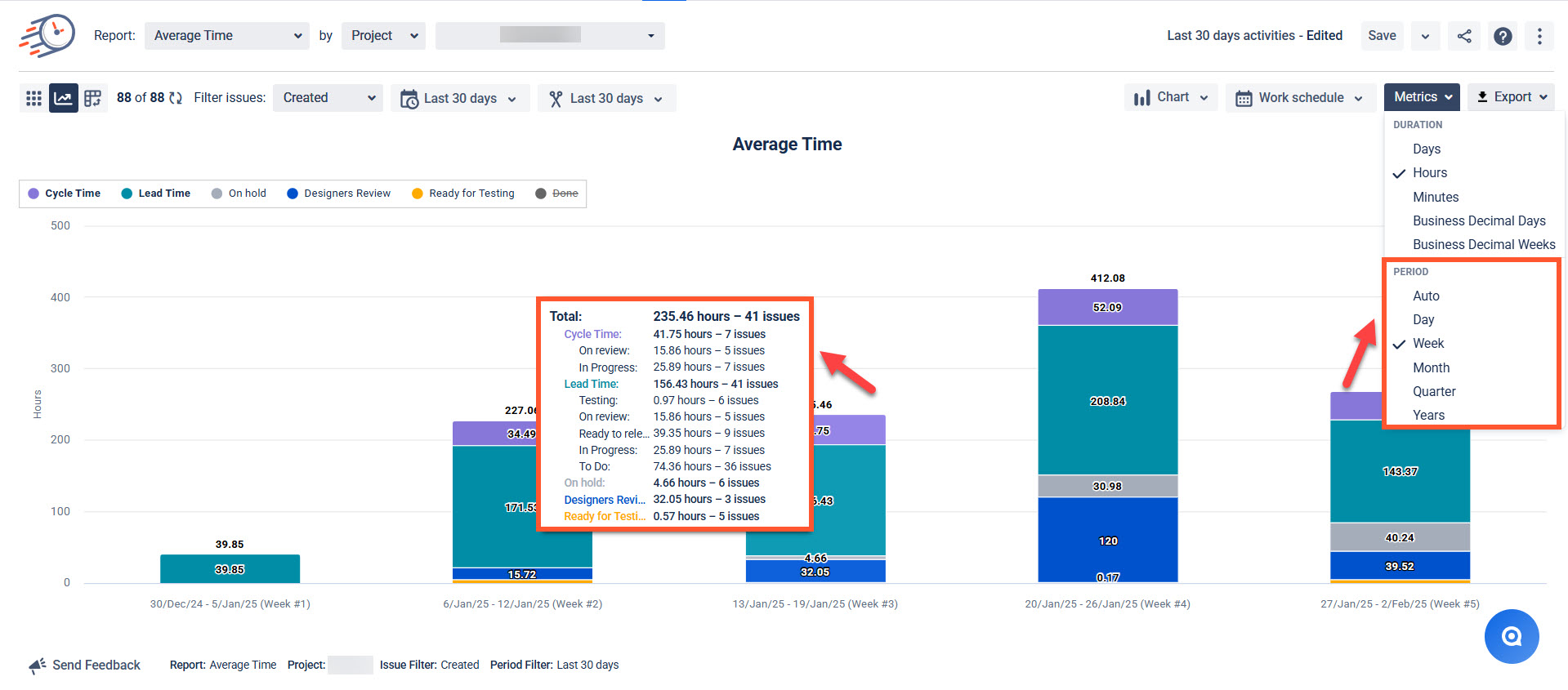1568x690 pixels.
Task: Click the calendar clock date range icon
Action: point(409,99)
